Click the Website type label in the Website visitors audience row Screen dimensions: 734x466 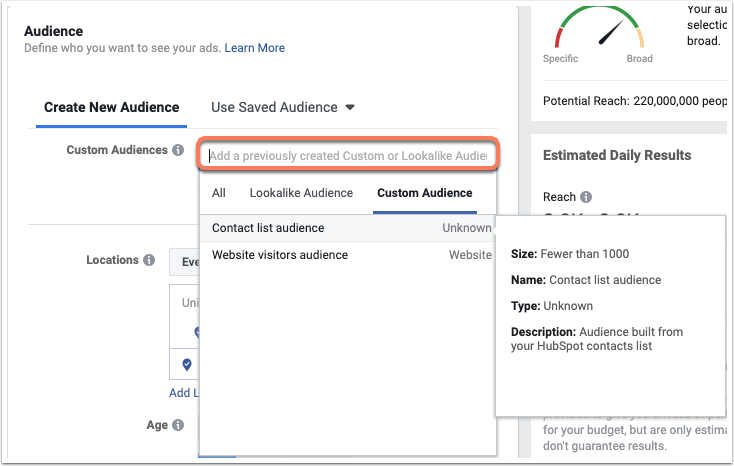(x=470, y=255)
